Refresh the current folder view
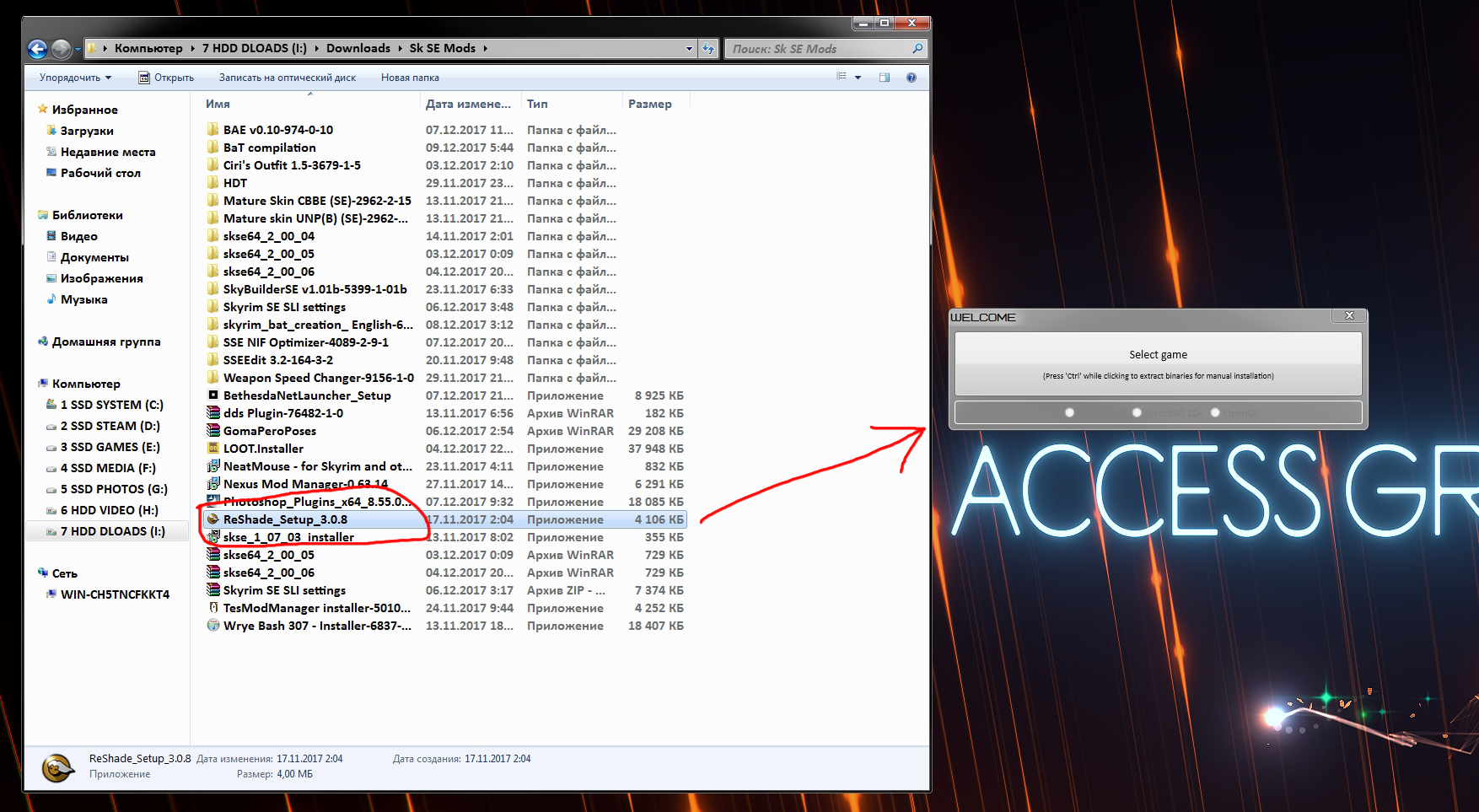The image size is (1479, 812). (x=708, y=49)
